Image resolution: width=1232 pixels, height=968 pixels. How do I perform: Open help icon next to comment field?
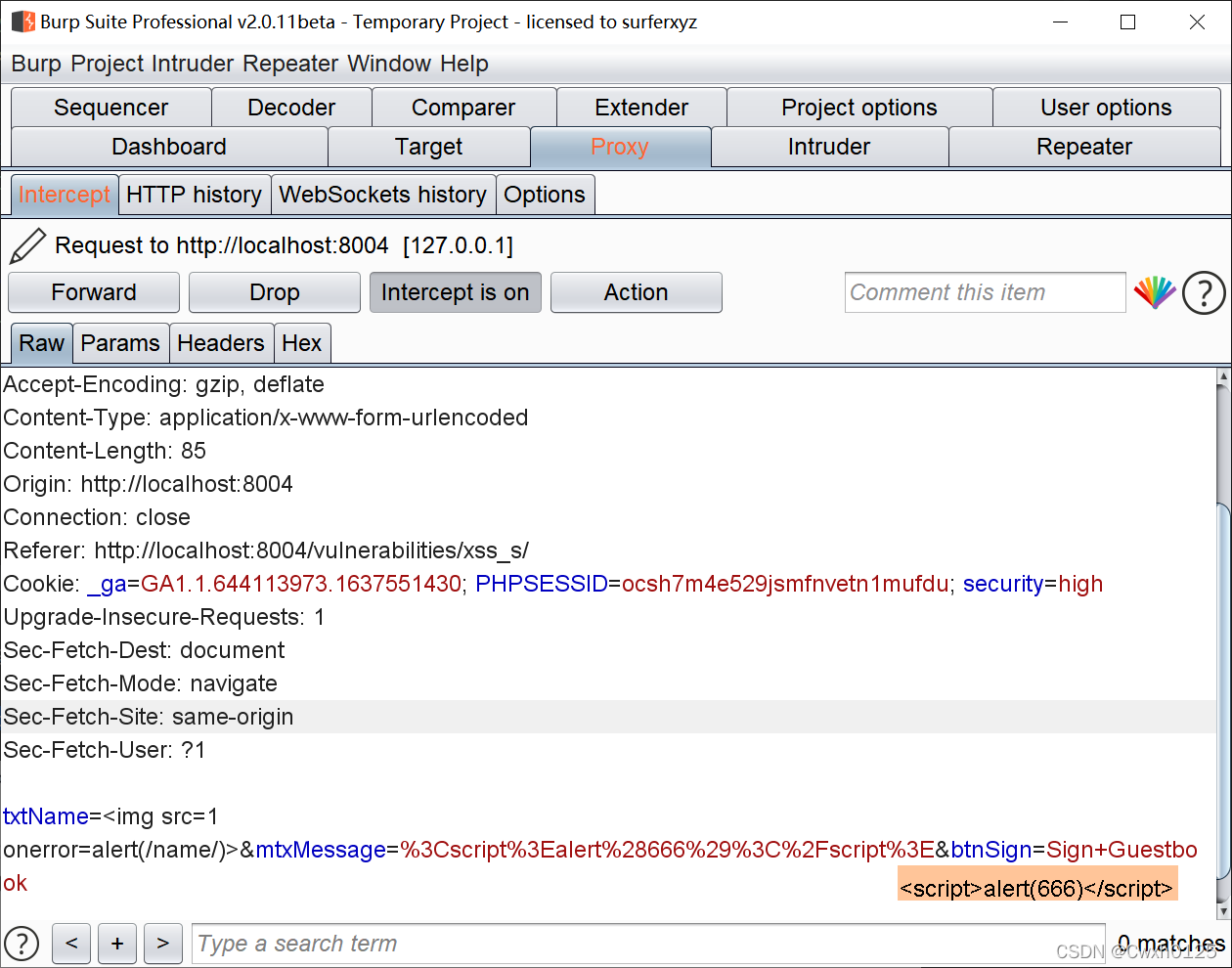coord(1204,292)
